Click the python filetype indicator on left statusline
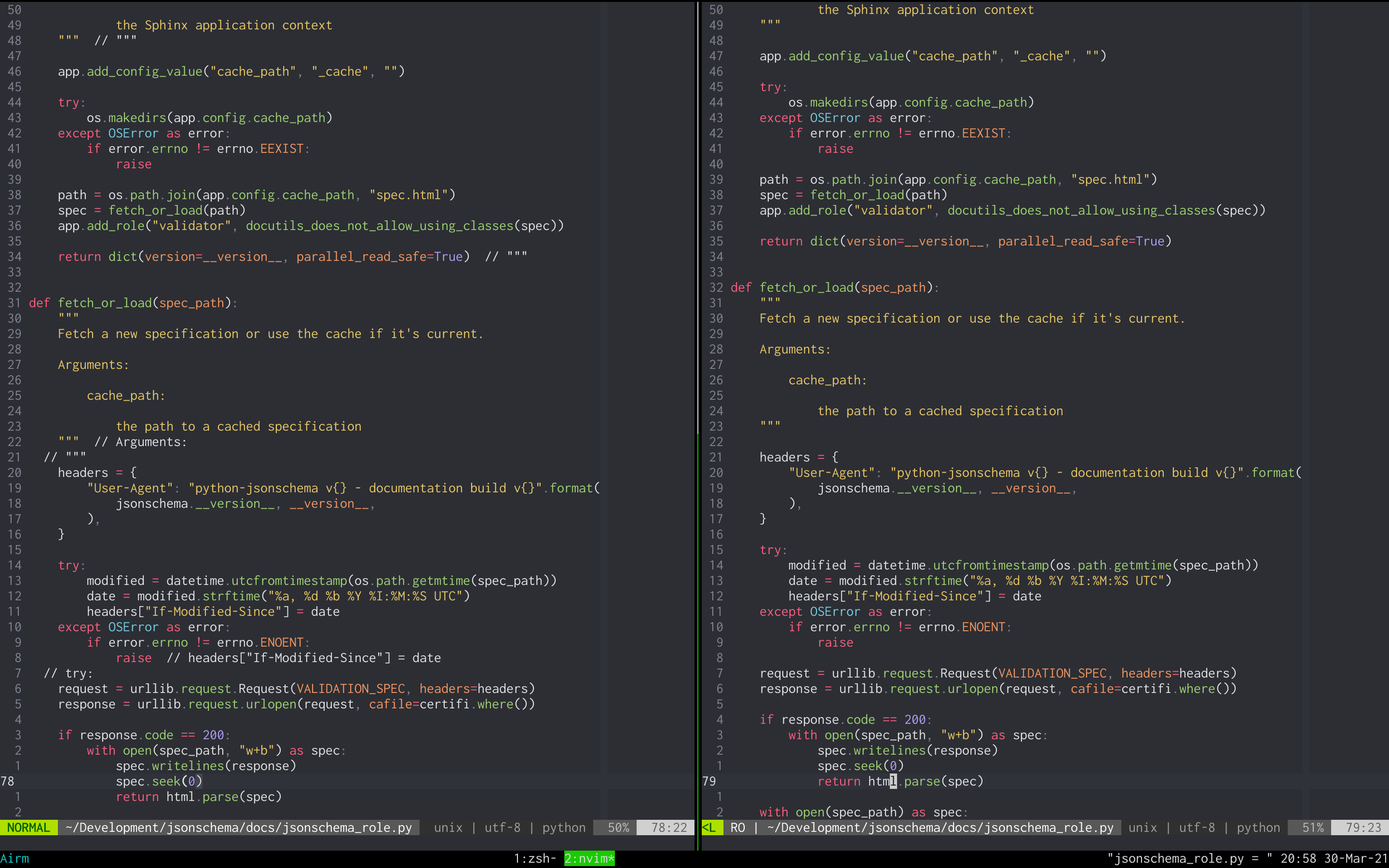Screen dimensions: 1389x868 (562, 827)
